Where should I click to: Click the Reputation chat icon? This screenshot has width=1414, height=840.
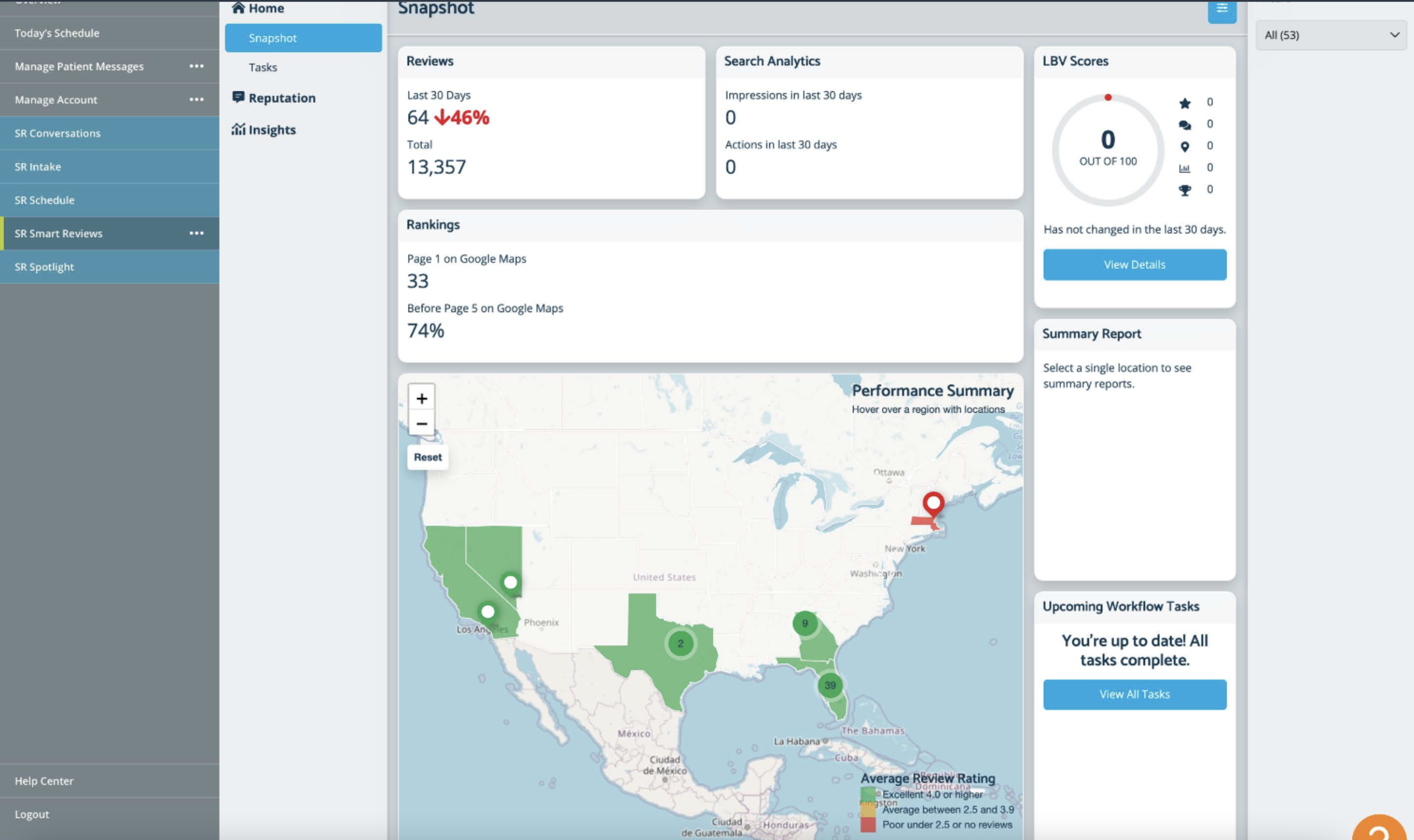[x=238, y=97]
